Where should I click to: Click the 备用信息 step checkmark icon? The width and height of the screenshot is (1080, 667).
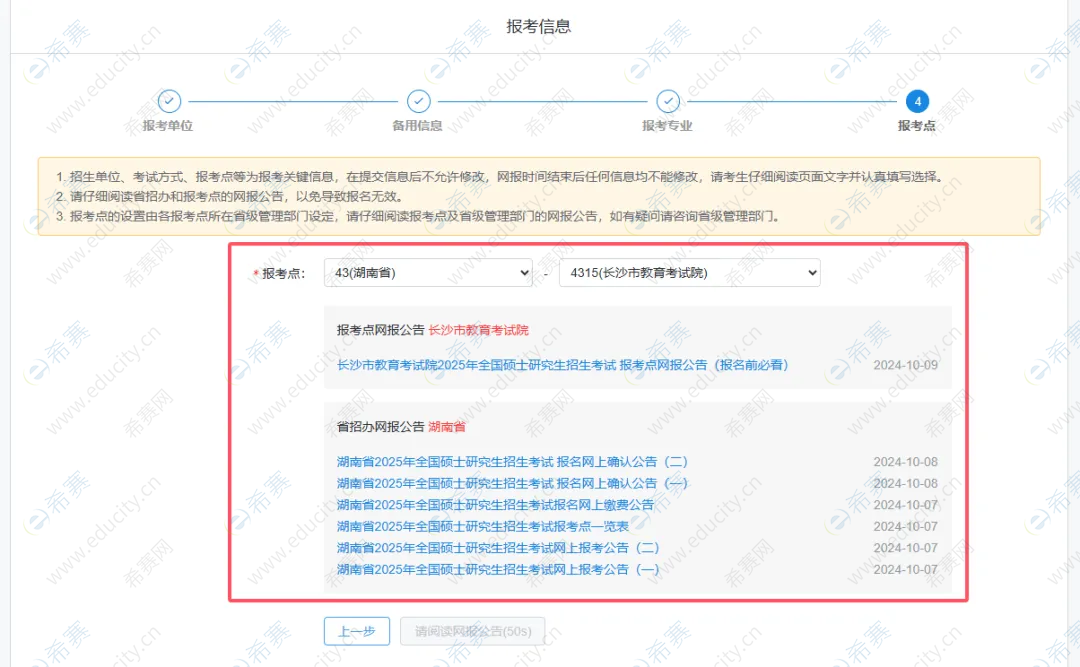click(418, 101)
